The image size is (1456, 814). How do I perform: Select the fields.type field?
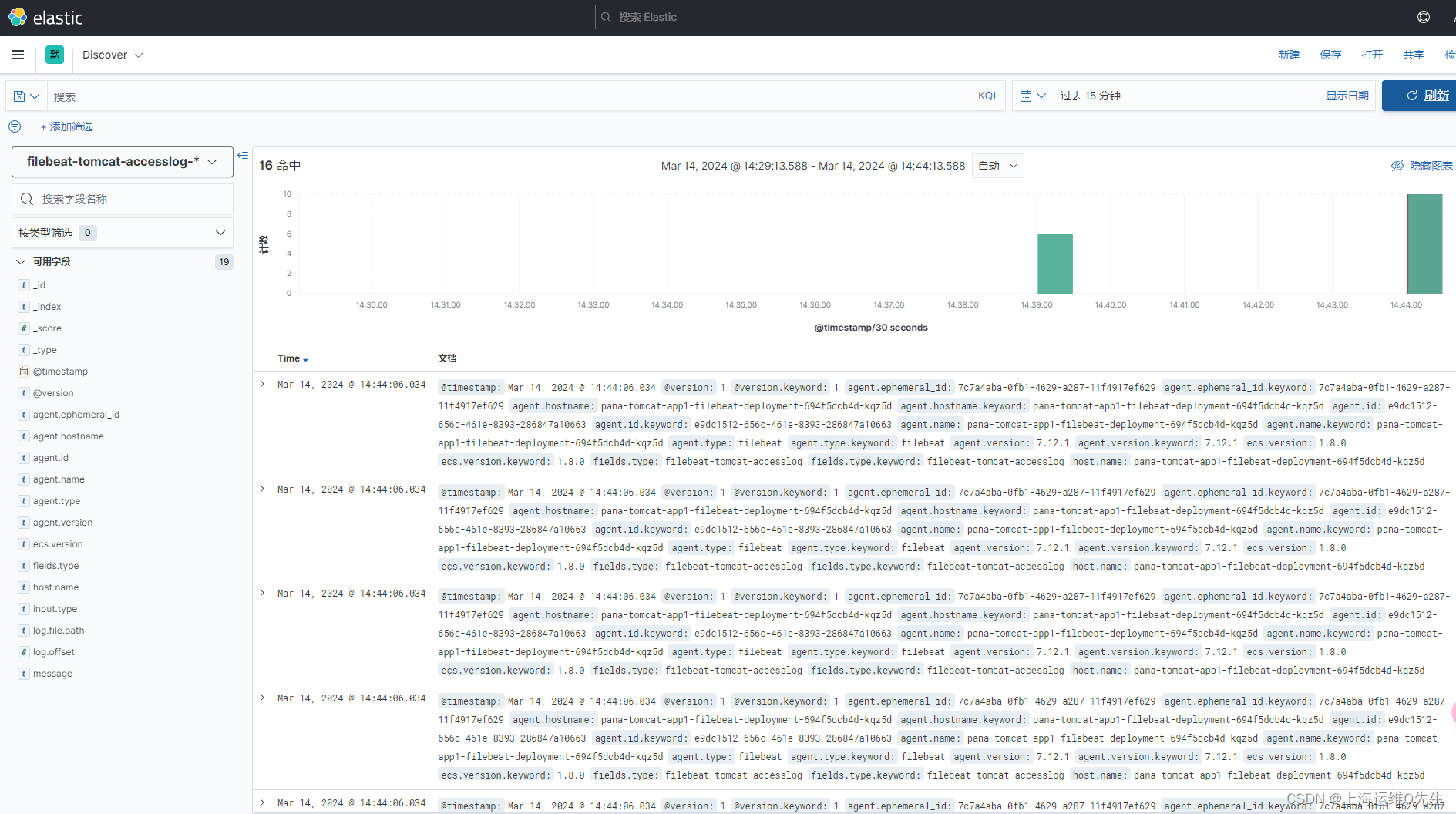55,566
